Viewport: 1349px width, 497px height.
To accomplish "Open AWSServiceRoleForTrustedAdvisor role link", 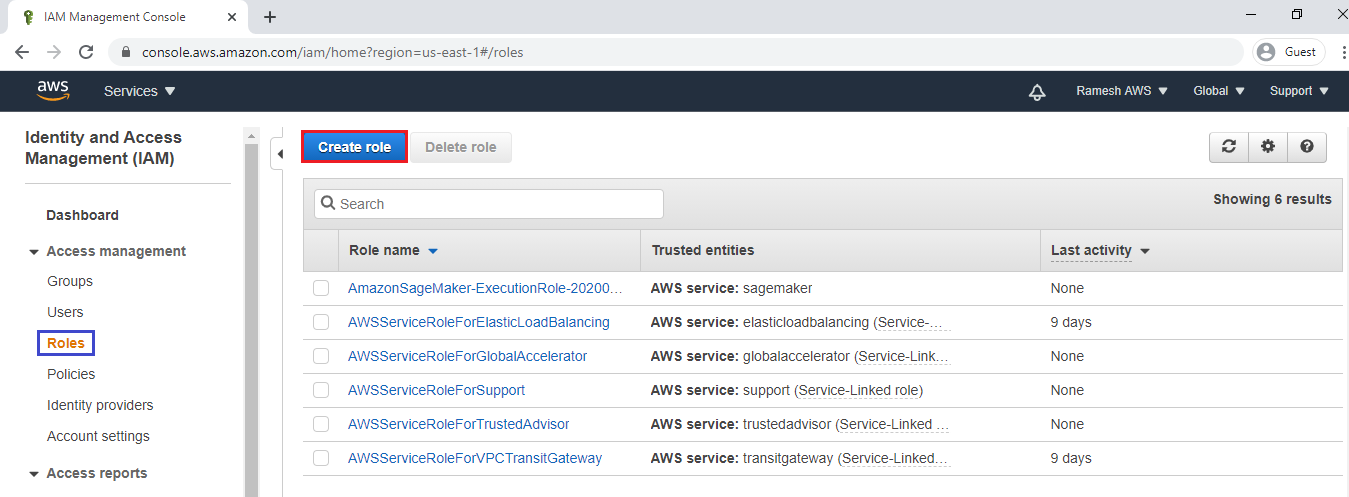I will 458,424.
